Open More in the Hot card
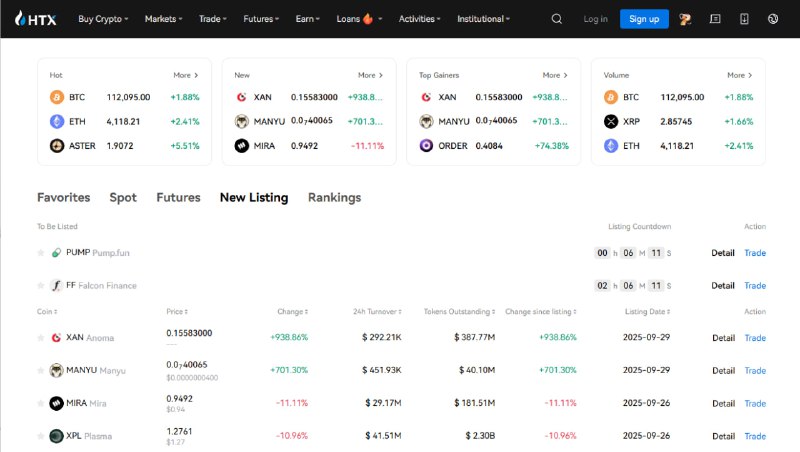This screenshot has height=452, width=800. point(186,75)
